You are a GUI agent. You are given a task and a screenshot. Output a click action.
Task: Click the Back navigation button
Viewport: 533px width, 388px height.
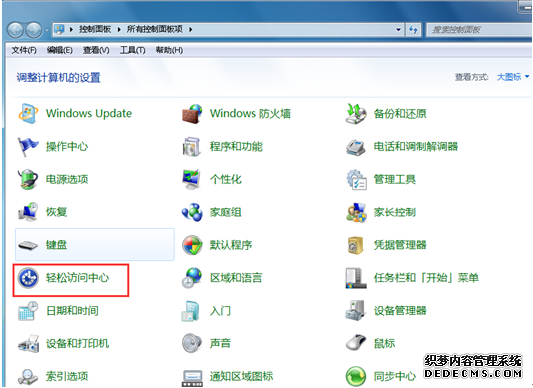pos(15,30)
